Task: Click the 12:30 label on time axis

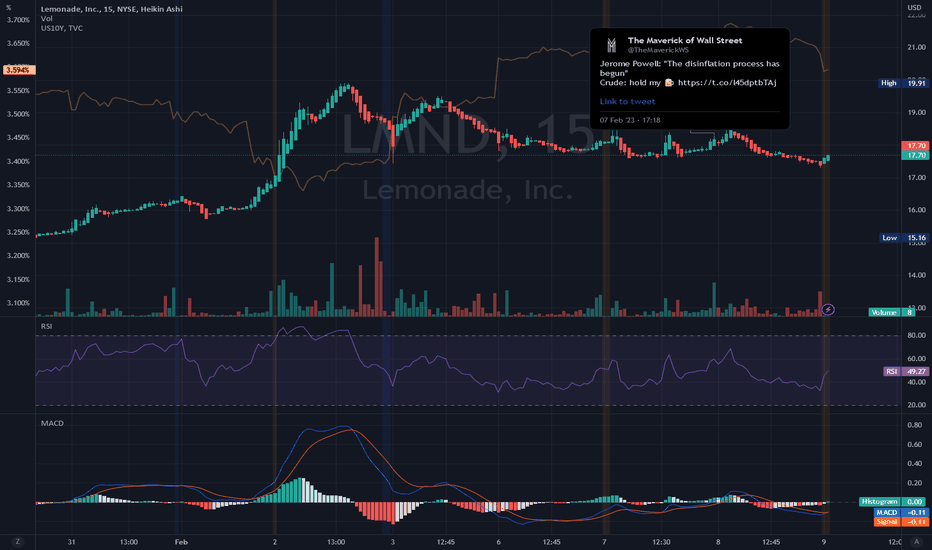Action: pyautogui.click(x=661, y=542)
